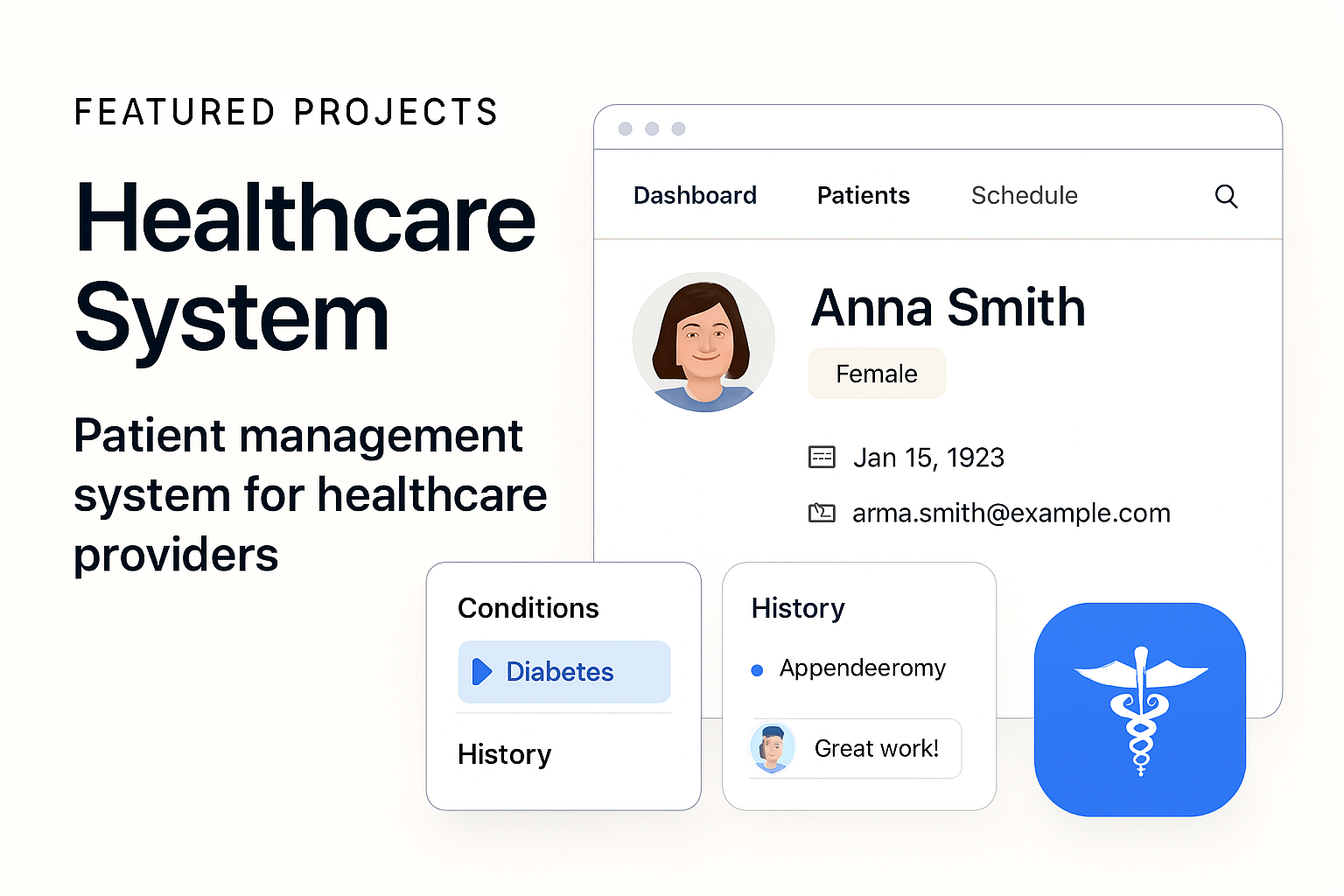
Task: Switch to the Patients tab
Action: tap(863, 195)
